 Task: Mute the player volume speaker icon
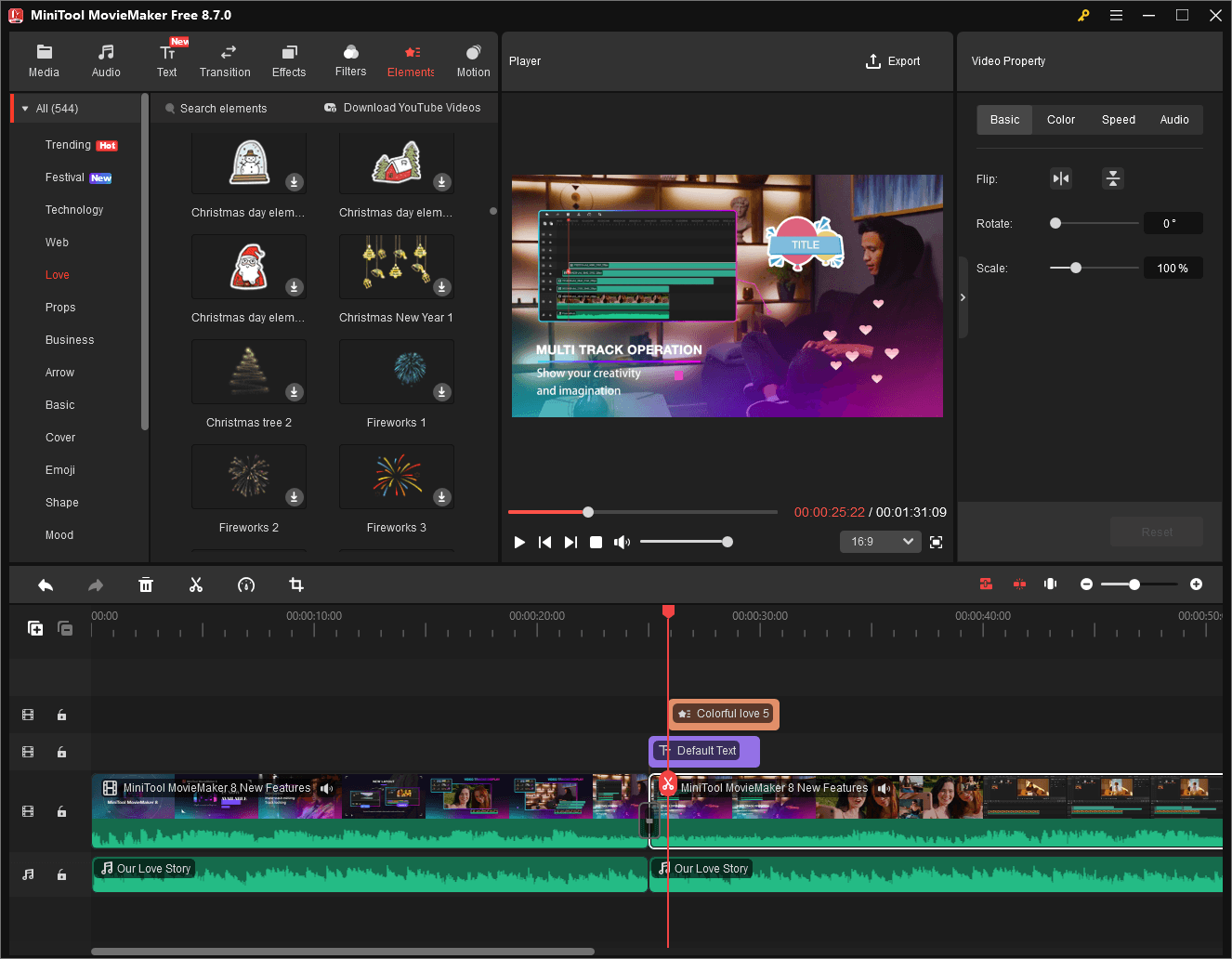pos(622,542)
